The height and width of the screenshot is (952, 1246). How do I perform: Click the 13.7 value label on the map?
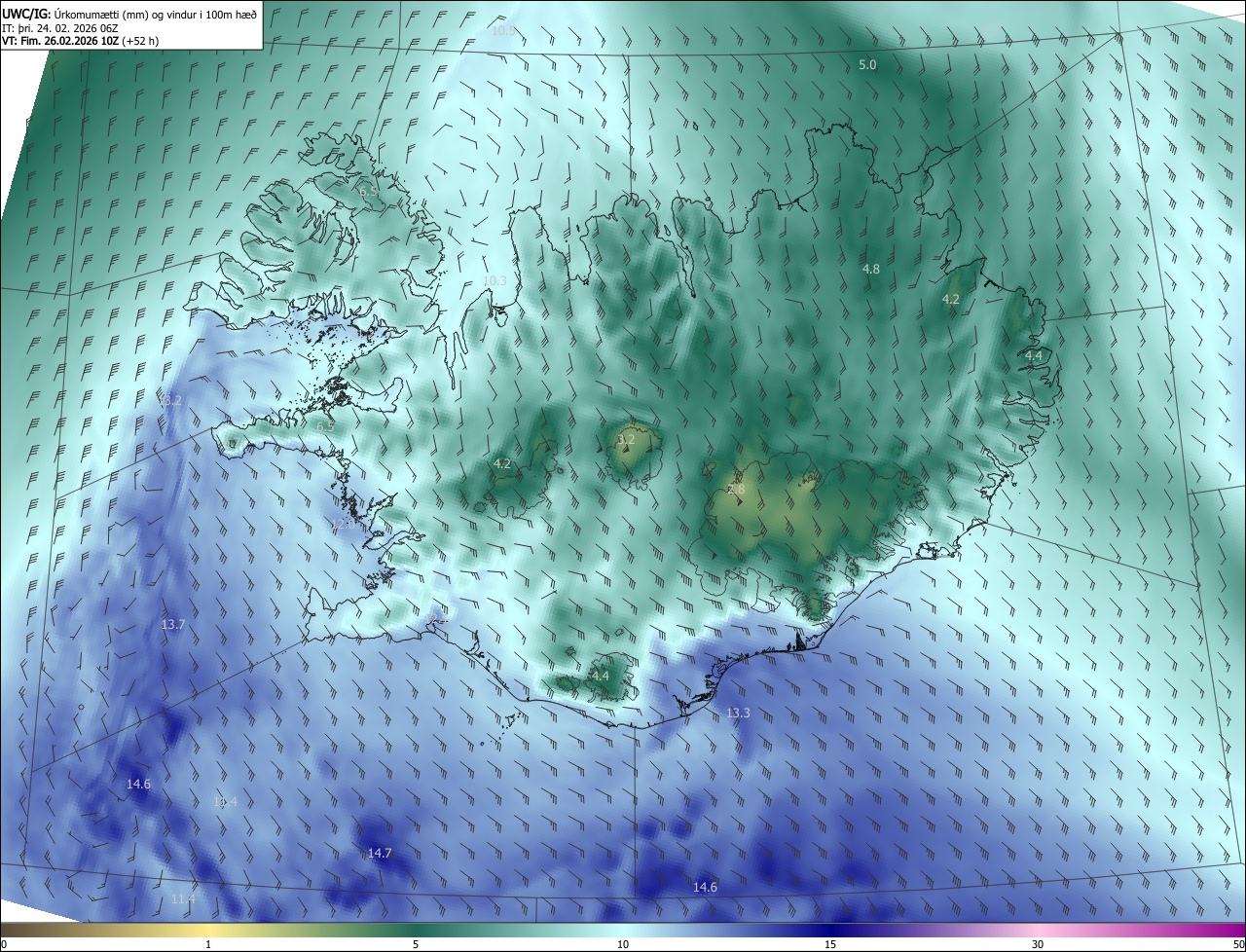coord(172,624)
